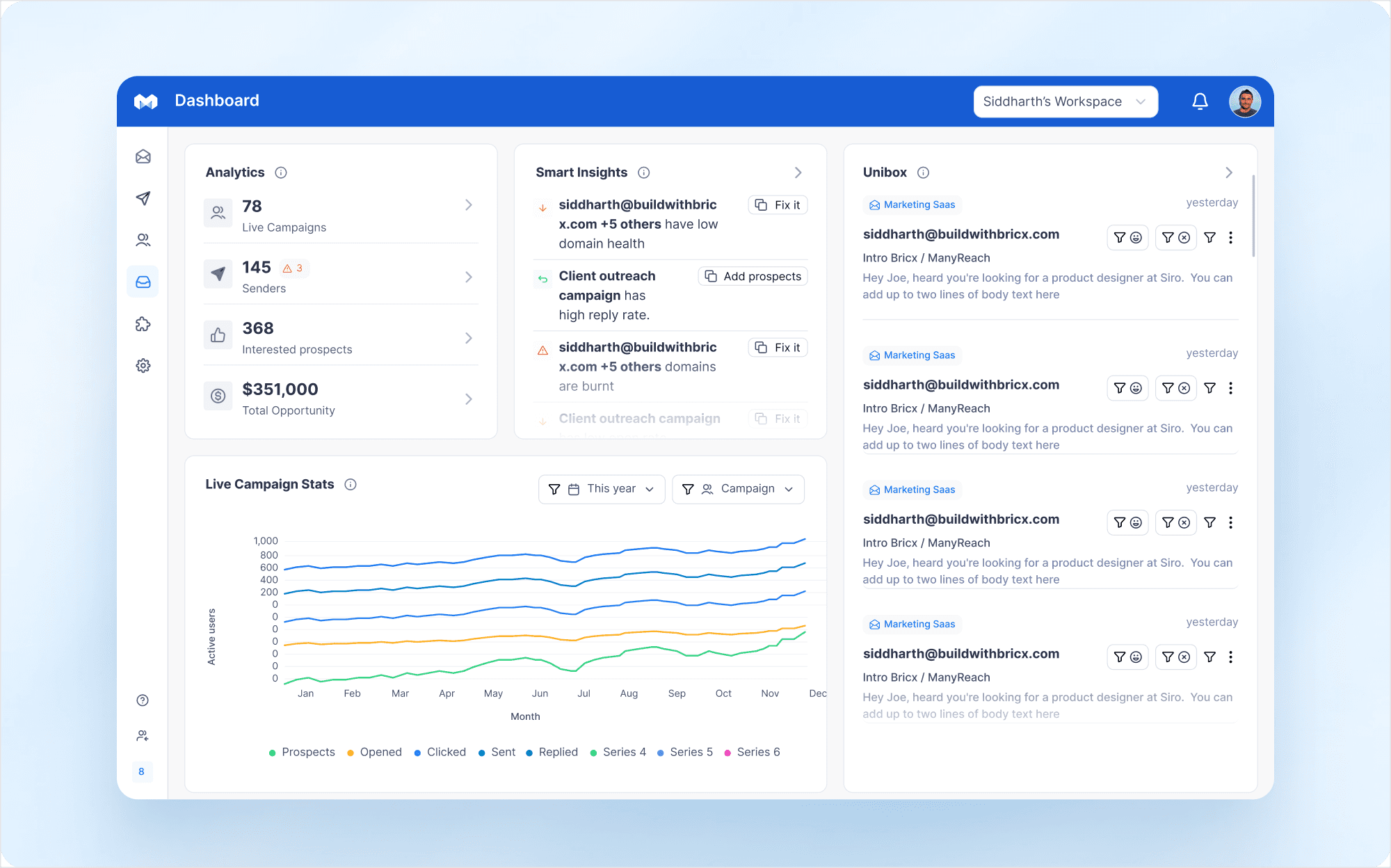Screen dimensions: 1391x868
Task: Open the settings gear in sidebar
Action: [143, 366]
